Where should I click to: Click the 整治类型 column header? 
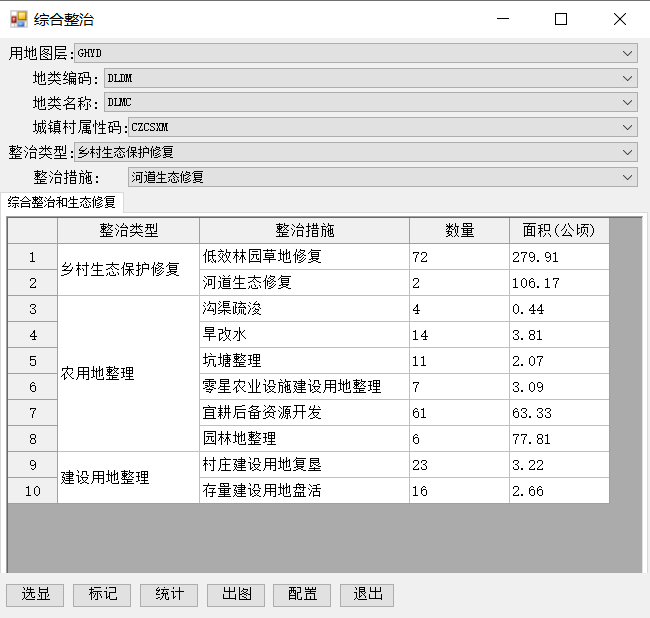129,230
